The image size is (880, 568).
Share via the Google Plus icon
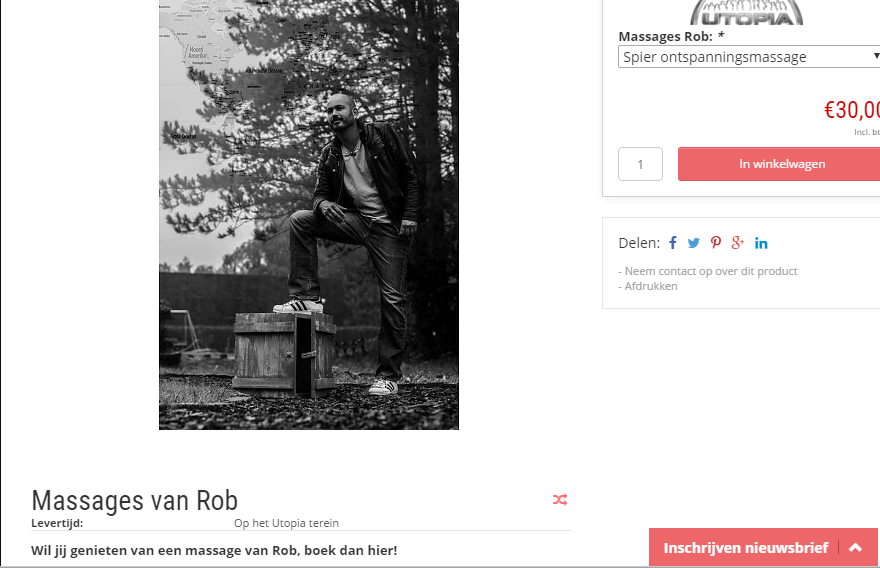(x=737, y=242)
